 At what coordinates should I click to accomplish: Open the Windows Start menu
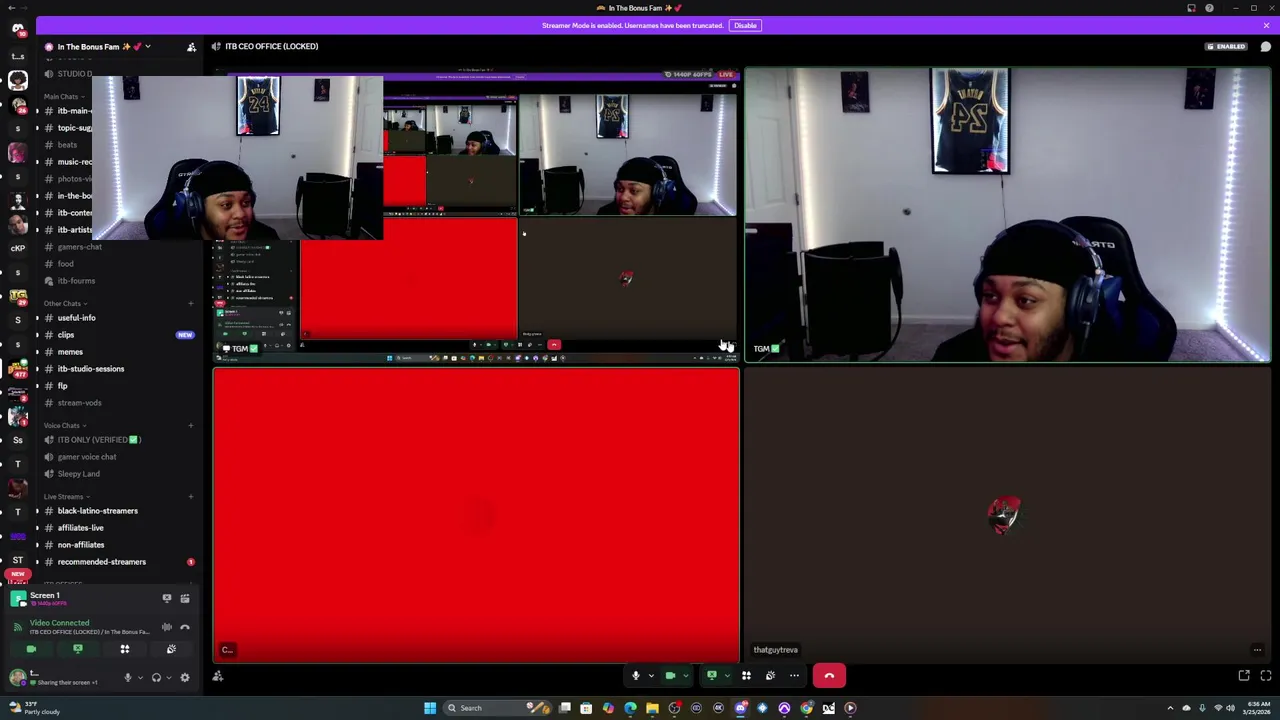430,708
